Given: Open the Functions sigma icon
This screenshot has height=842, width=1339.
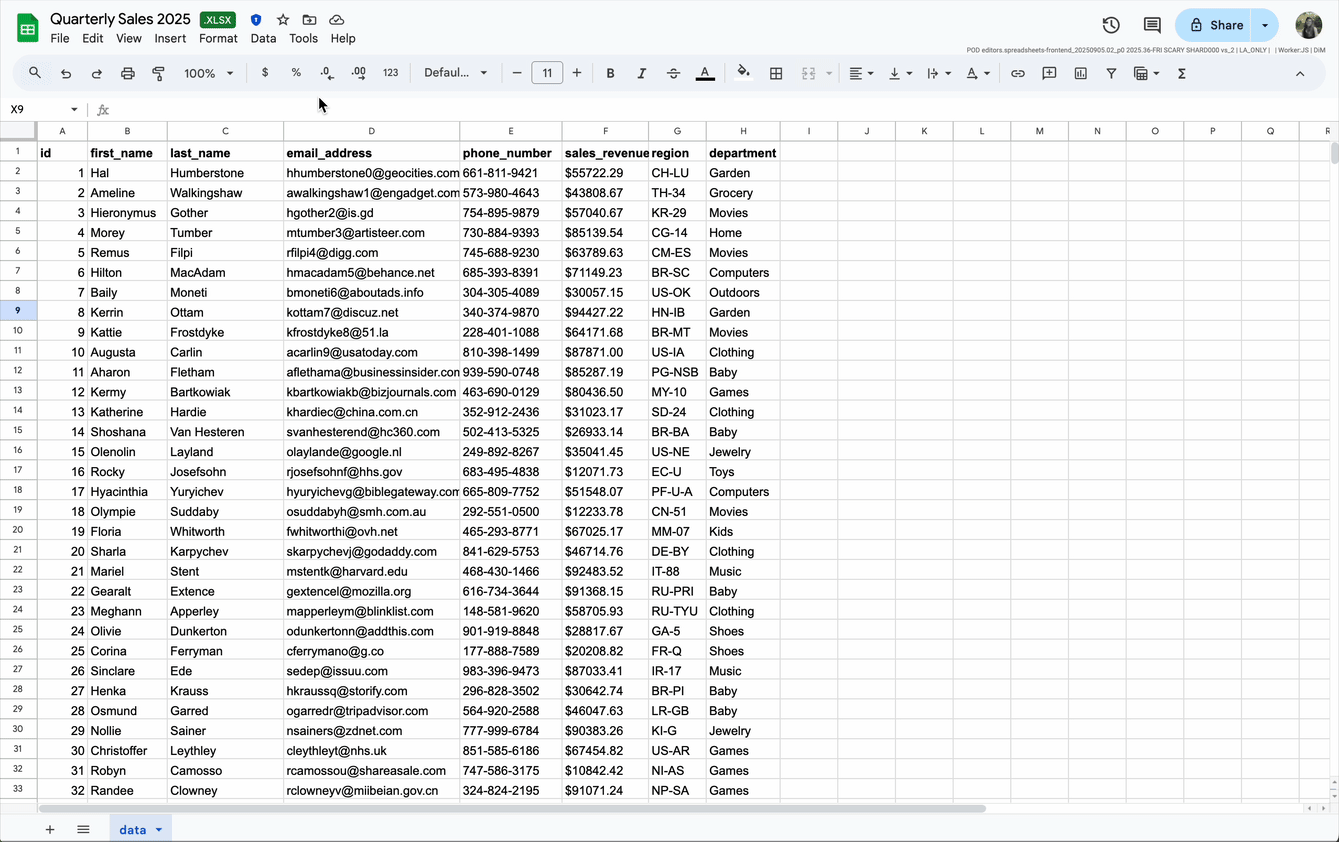Looking at the screenshot, I should click(x=1181, y=73).
